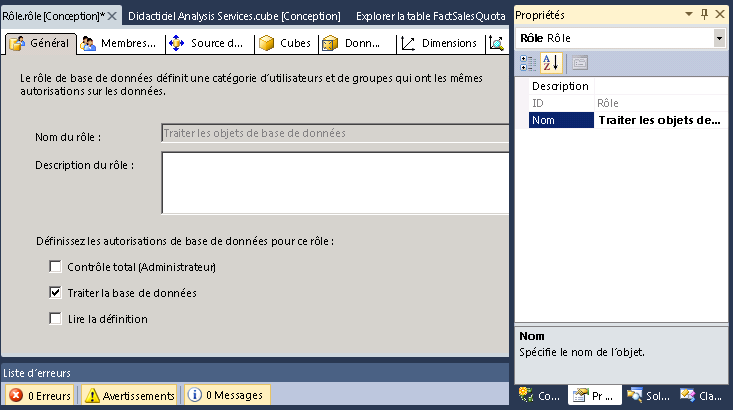Check the Lire la définition option
The height and width of the screenshot is (410, 733).
tap(55, 319)
